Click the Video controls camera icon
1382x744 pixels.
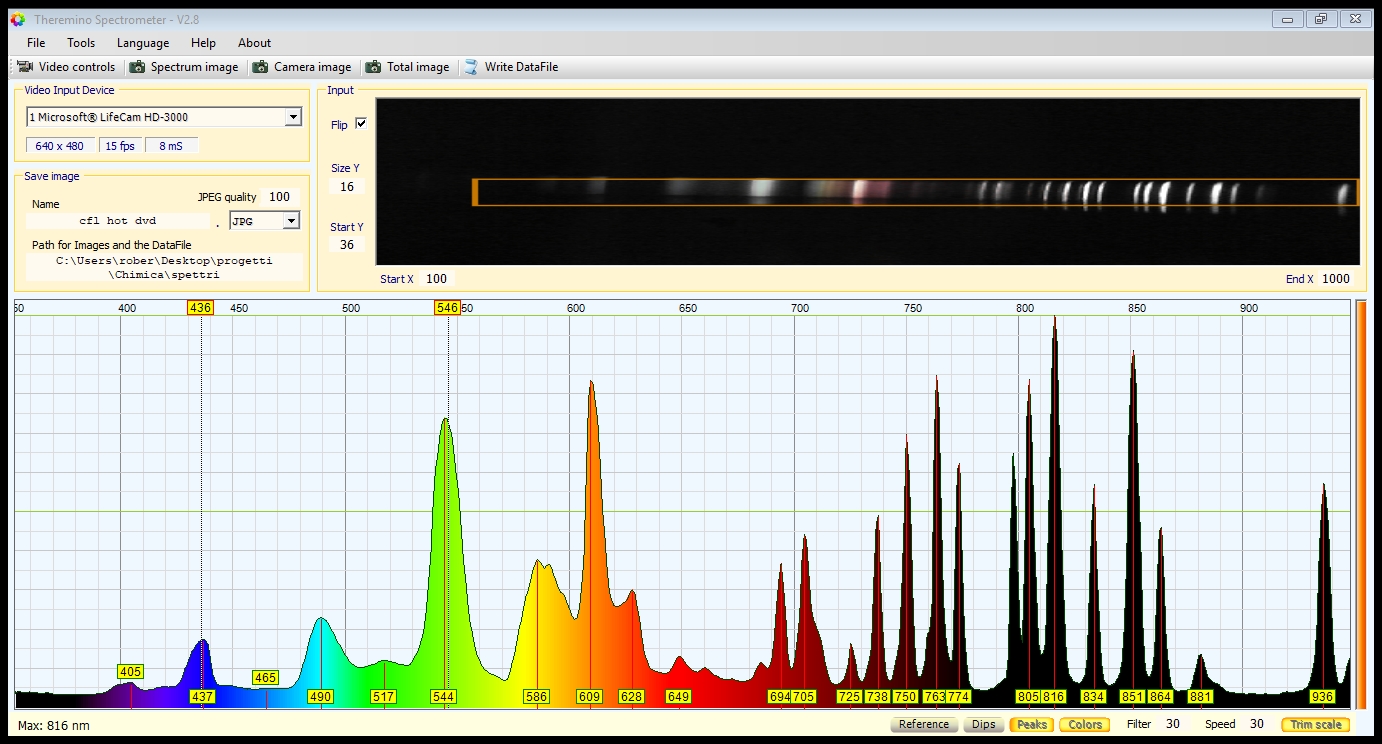[25, 67]
